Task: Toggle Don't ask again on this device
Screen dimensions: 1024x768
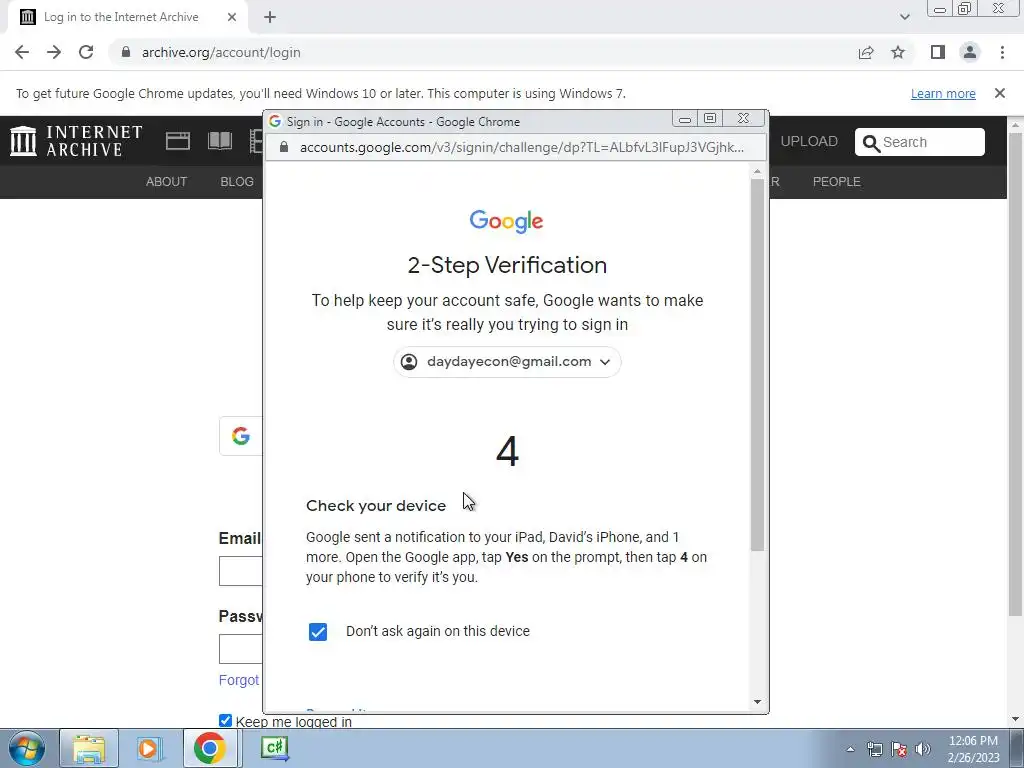Action: pyautogui.click(x=318, y=632)
